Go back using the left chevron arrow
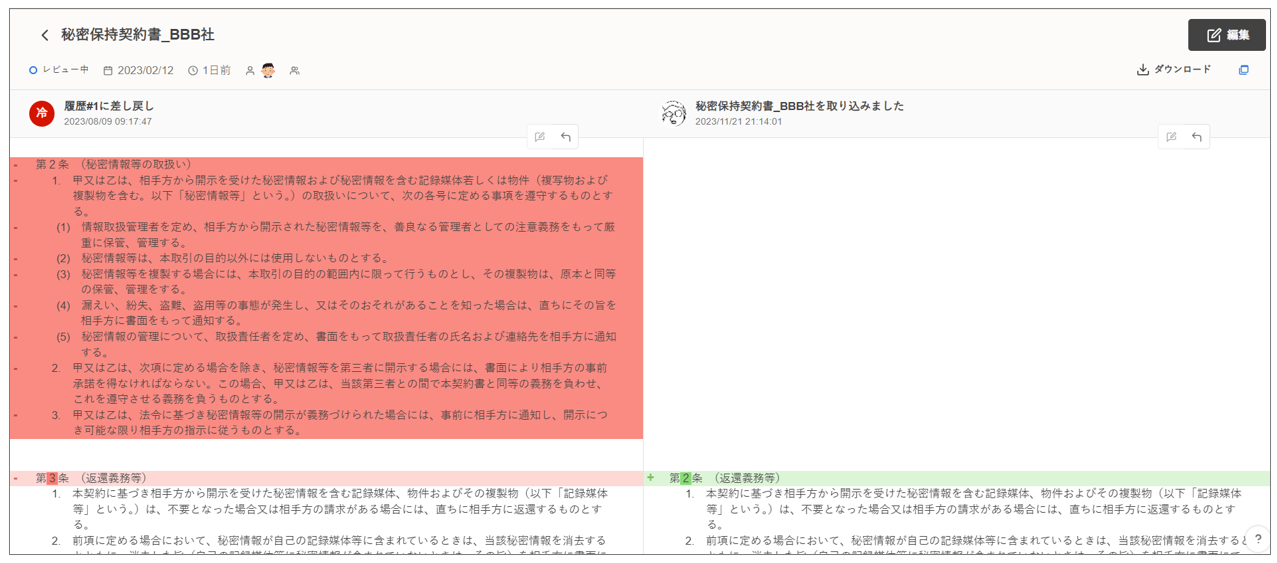1277x563 pixels. (44, 35)
